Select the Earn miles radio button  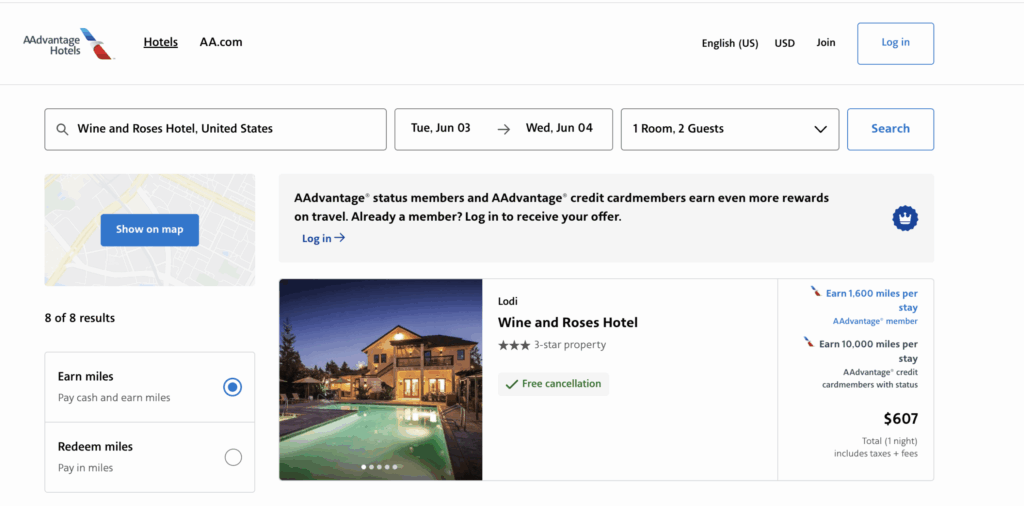point(232,387)
